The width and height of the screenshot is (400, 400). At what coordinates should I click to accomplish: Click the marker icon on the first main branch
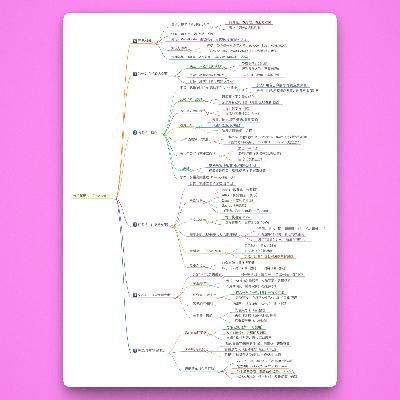coord(135,41)
